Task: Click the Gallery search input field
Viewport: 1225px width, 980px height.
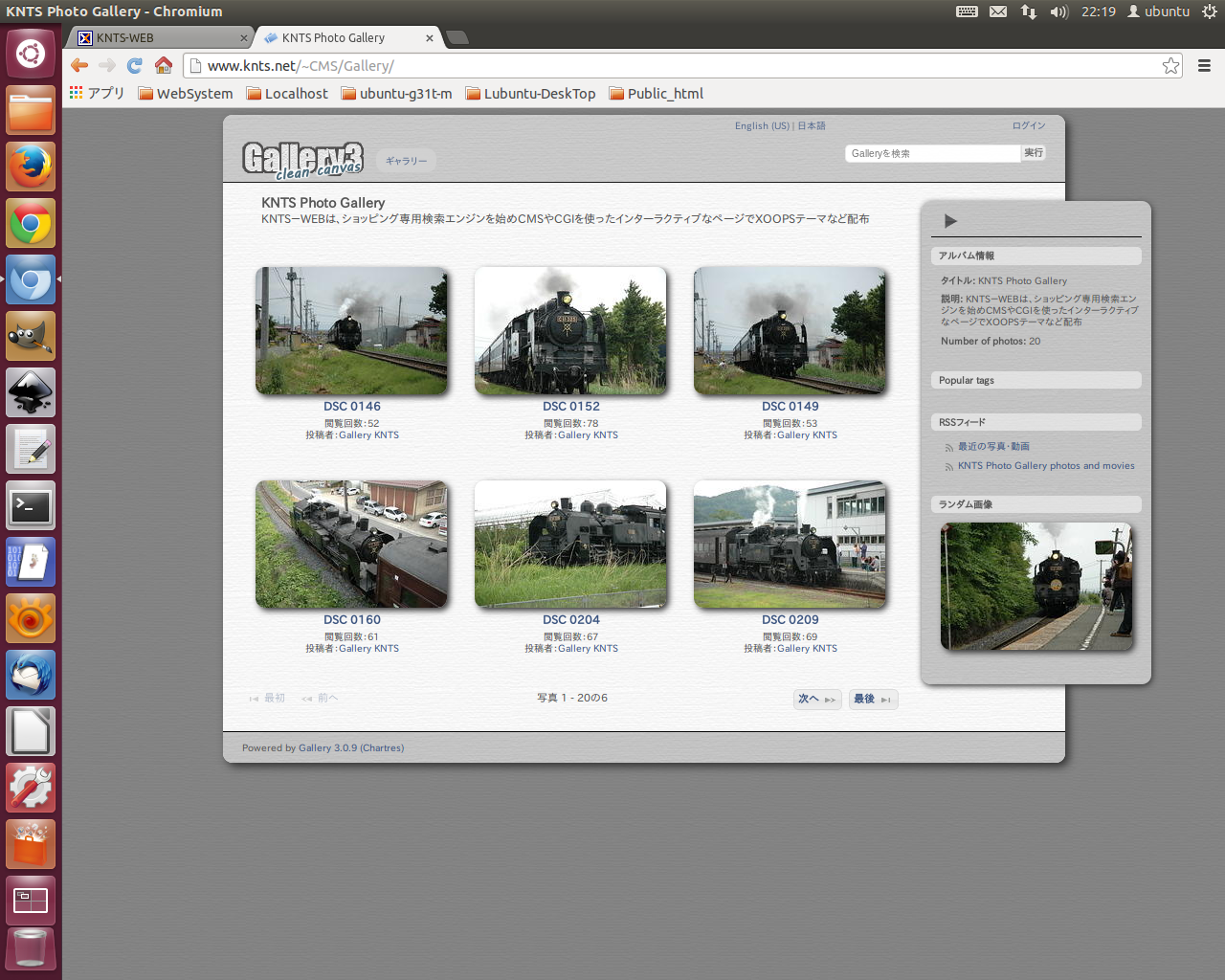Action: click(932, 153)
